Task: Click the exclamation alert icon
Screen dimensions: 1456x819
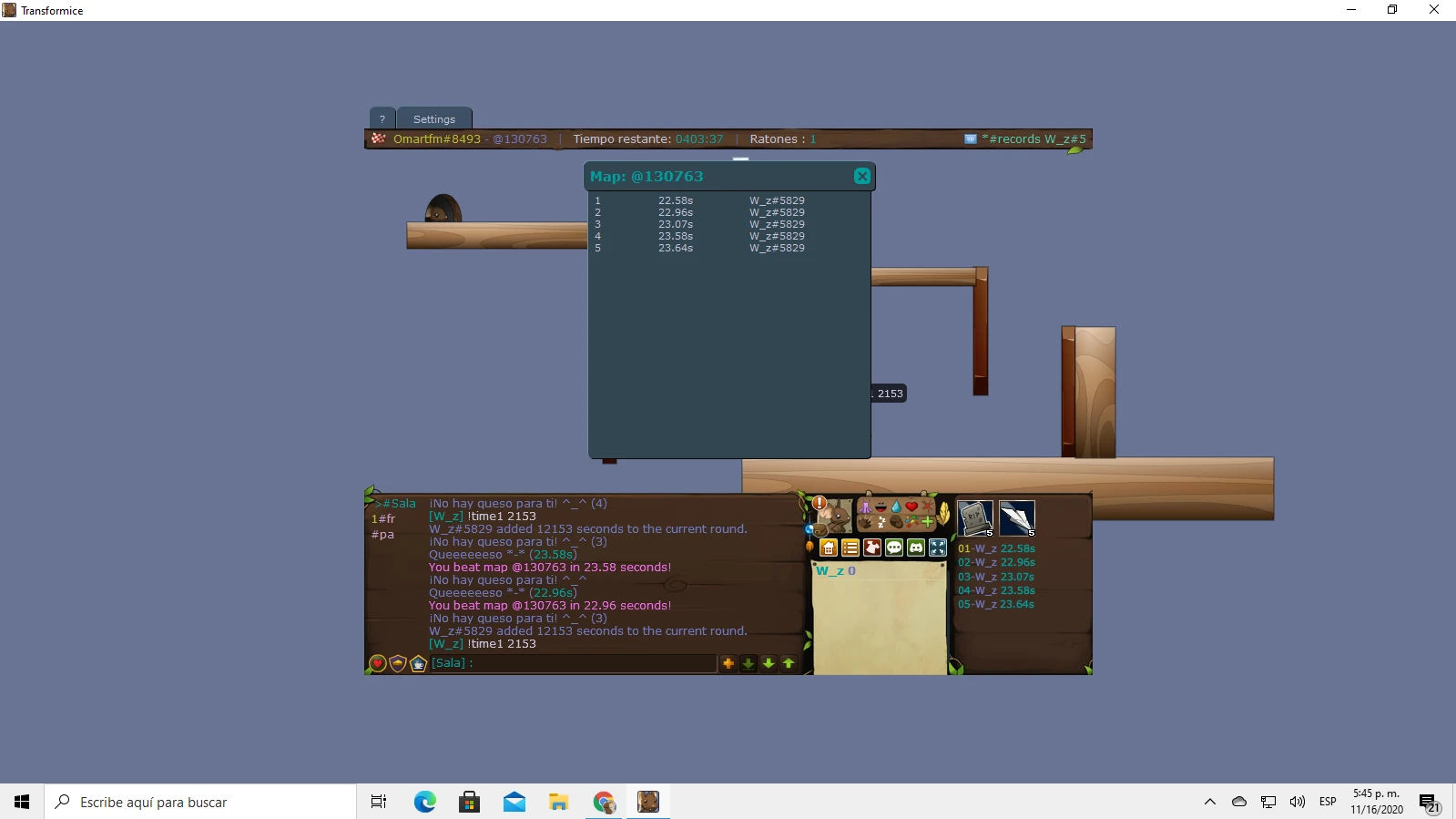Action: point(820,502)
